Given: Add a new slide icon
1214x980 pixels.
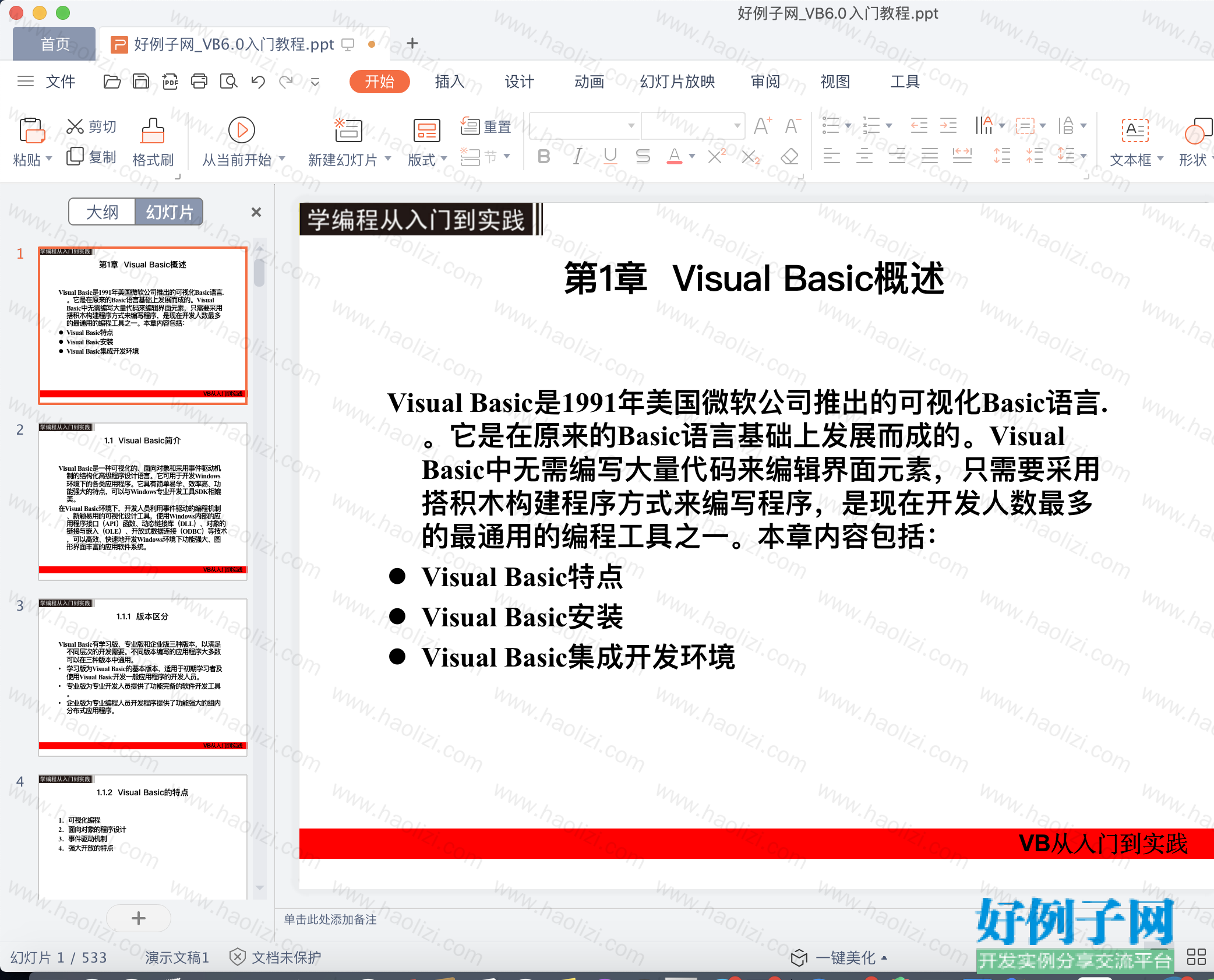Looking at the screenshot, I should tap(348, 130).
